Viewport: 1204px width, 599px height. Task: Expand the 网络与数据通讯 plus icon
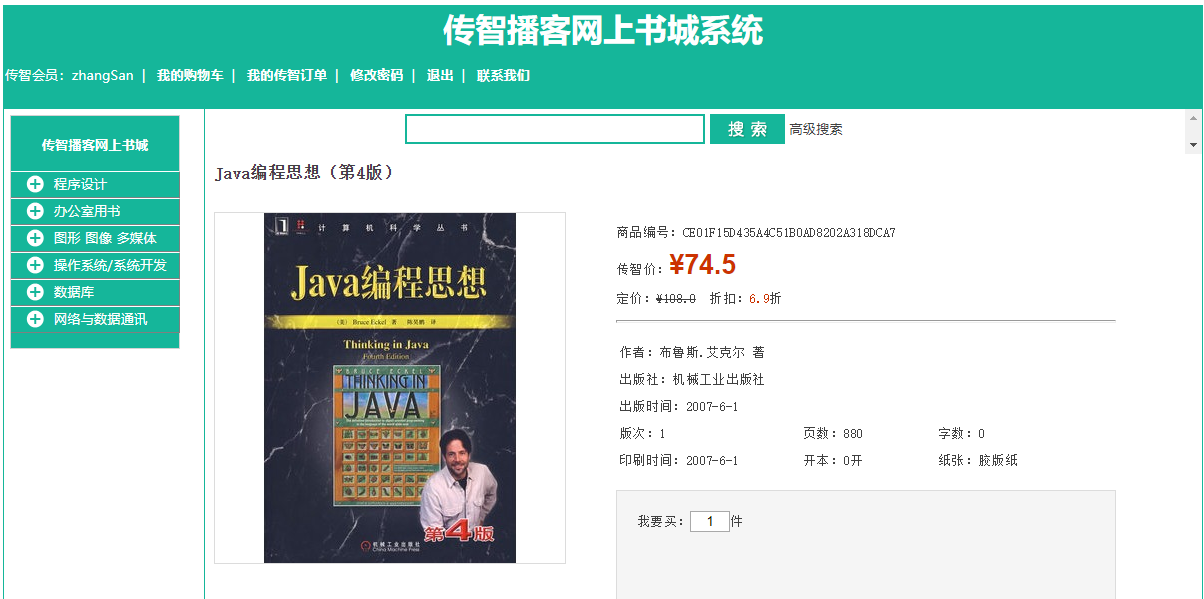(x=35, y=319)
